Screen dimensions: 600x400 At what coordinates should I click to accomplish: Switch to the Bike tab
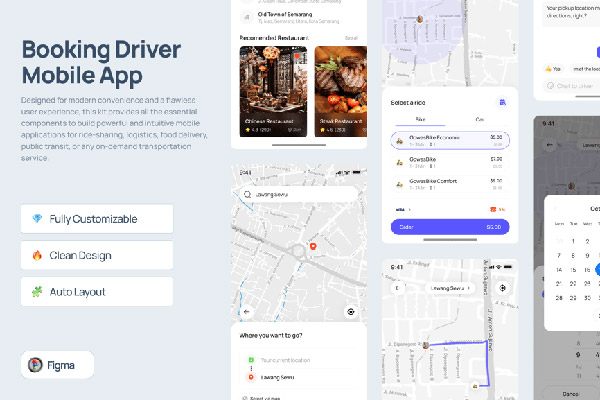(x=420, y=118)
